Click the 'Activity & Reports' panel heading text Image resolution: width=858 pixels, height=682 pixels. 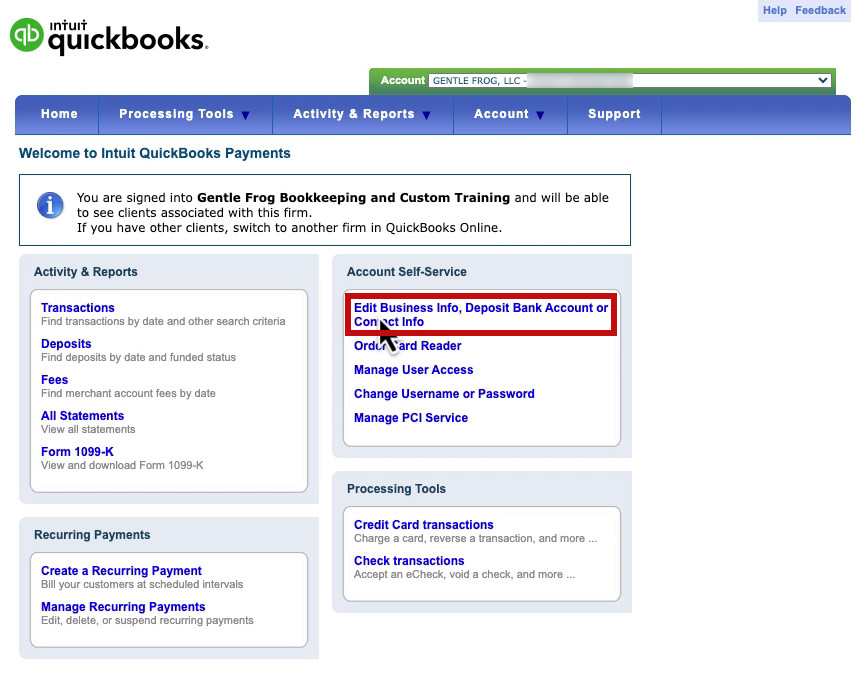85,272
